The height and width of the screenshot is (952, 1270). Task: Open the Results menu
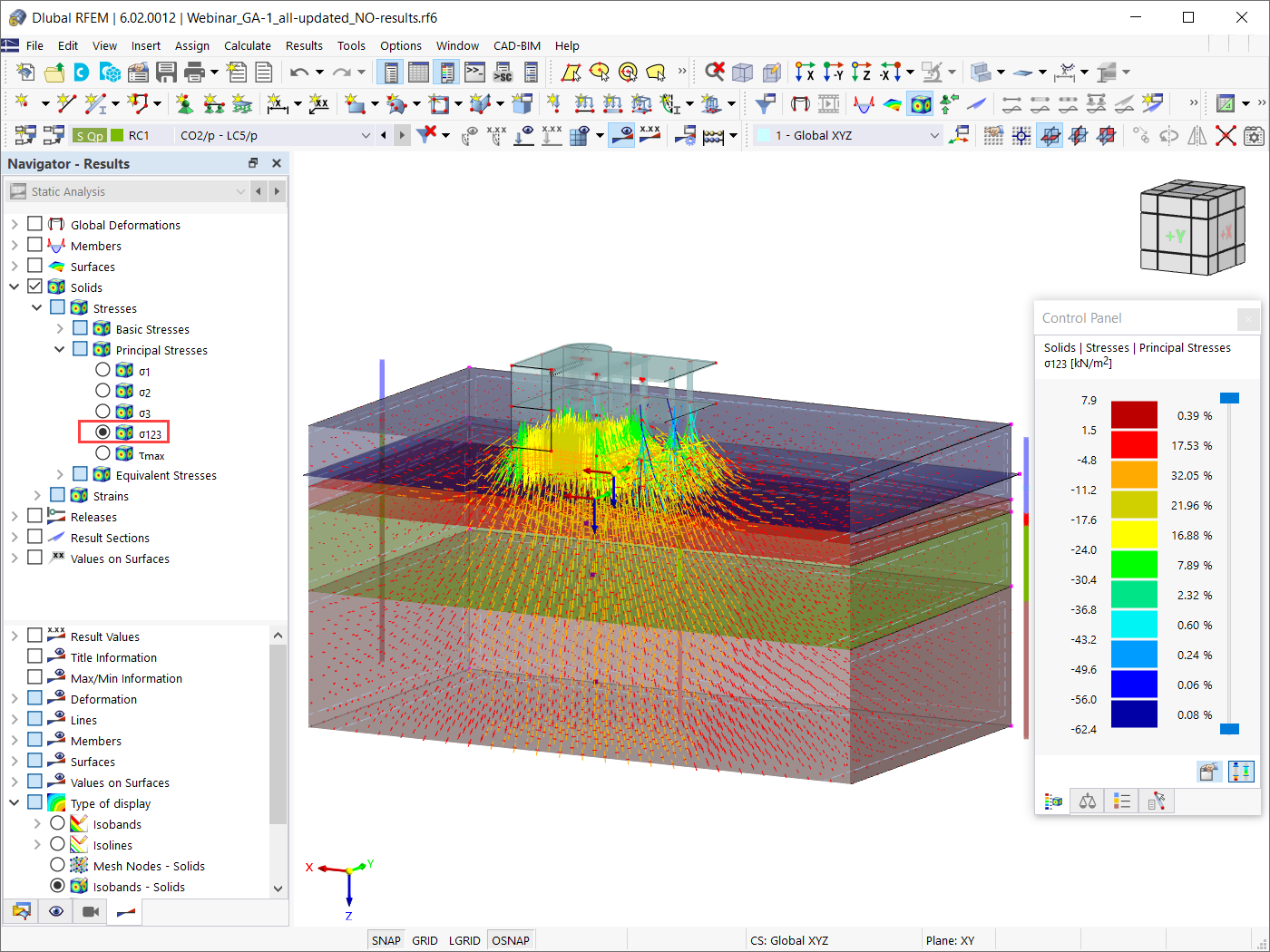304,45
